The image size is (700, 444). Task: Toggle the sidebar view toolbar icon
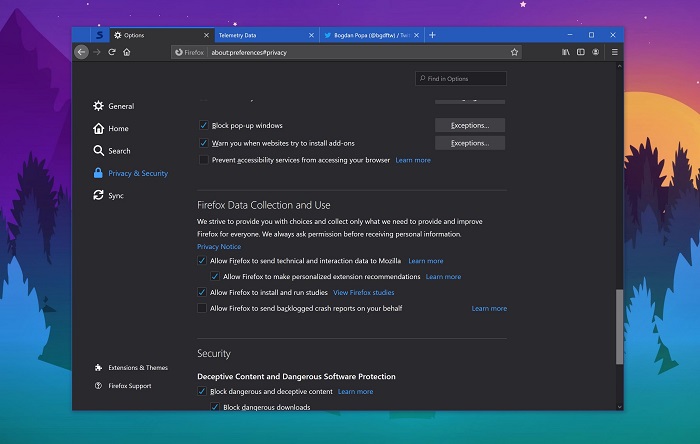click(581, 52)
